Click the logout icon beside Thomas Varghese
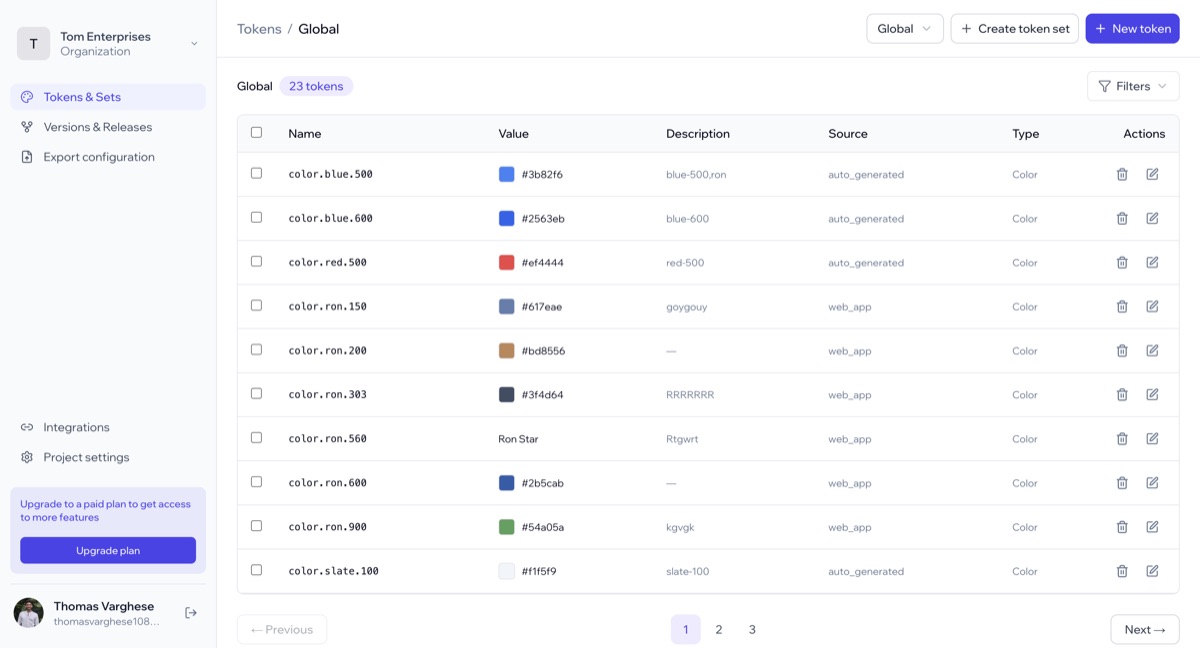 click(x=191, y=612)
